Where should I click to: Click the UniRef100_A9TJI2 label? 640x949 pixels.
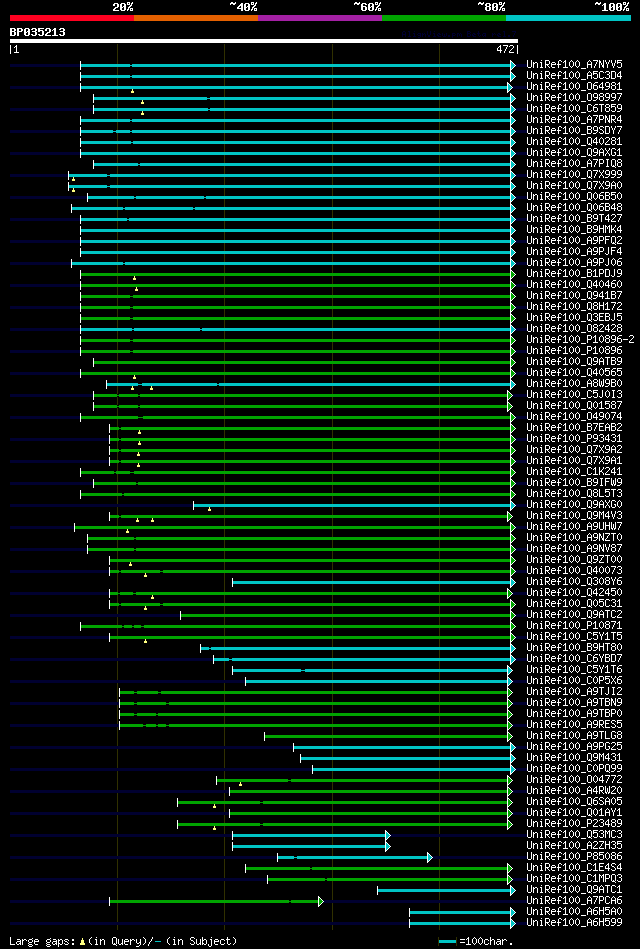[574, 691]
